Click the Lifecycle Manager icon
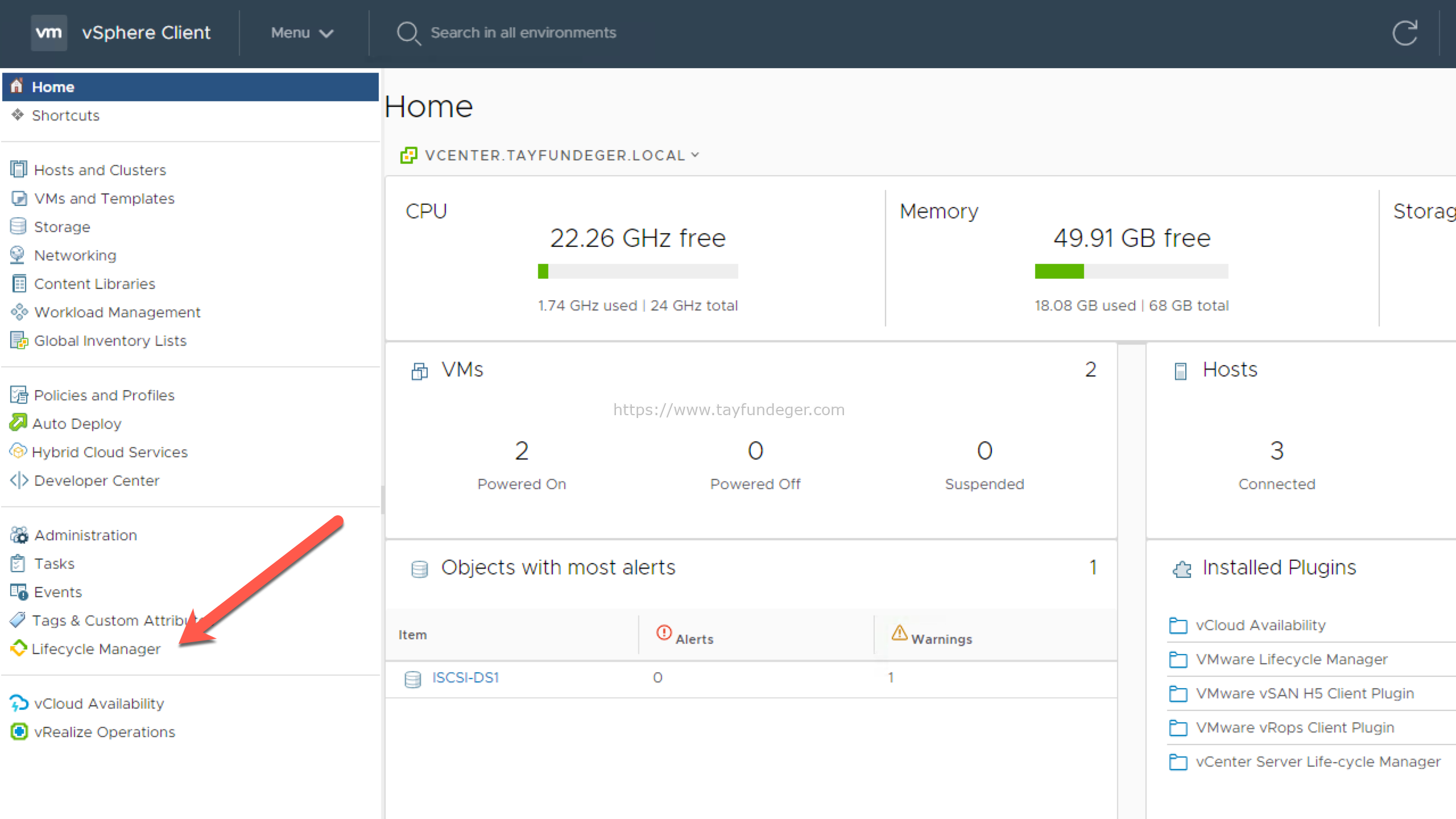 (x=18, y=648)
